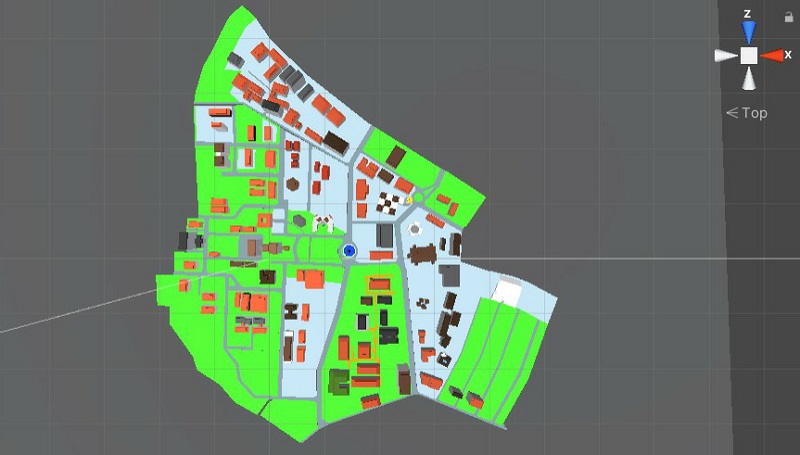
Task: Click the red X axis cone
Action: [772, 55]
